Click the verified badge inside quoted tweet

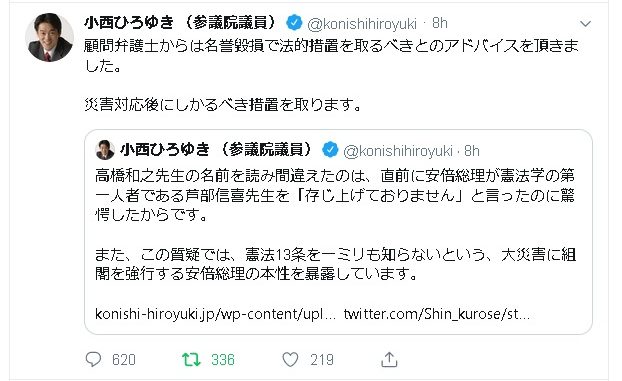coord(330,150)
